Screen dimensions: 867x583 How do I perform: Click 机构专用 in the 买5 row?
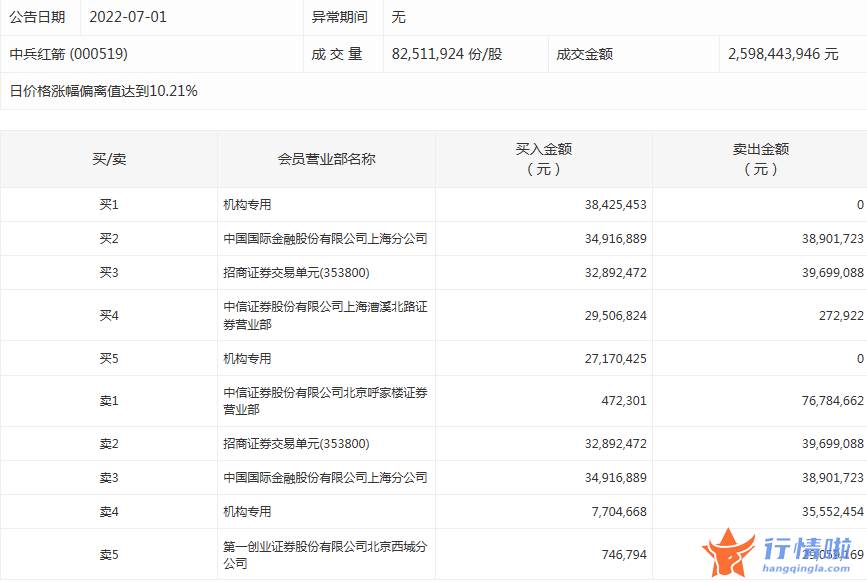pyautogui.click(x=247, y=358)
